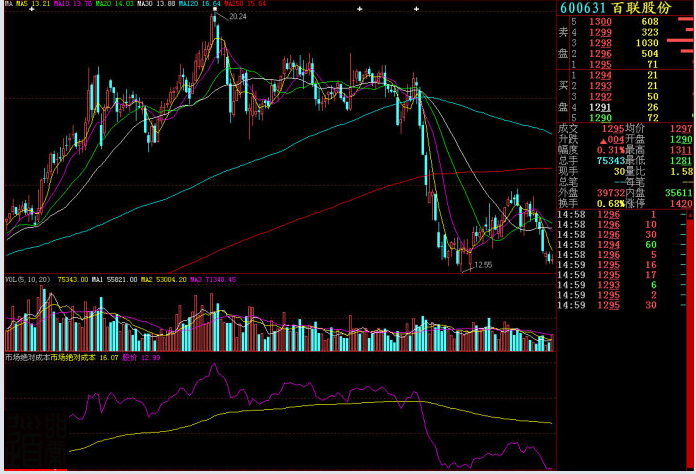Image resolution: width=696 pixels, height=474 pixels.
Task: Click the 14:59 tick priced 1293
Action: [x=621, y=285]
